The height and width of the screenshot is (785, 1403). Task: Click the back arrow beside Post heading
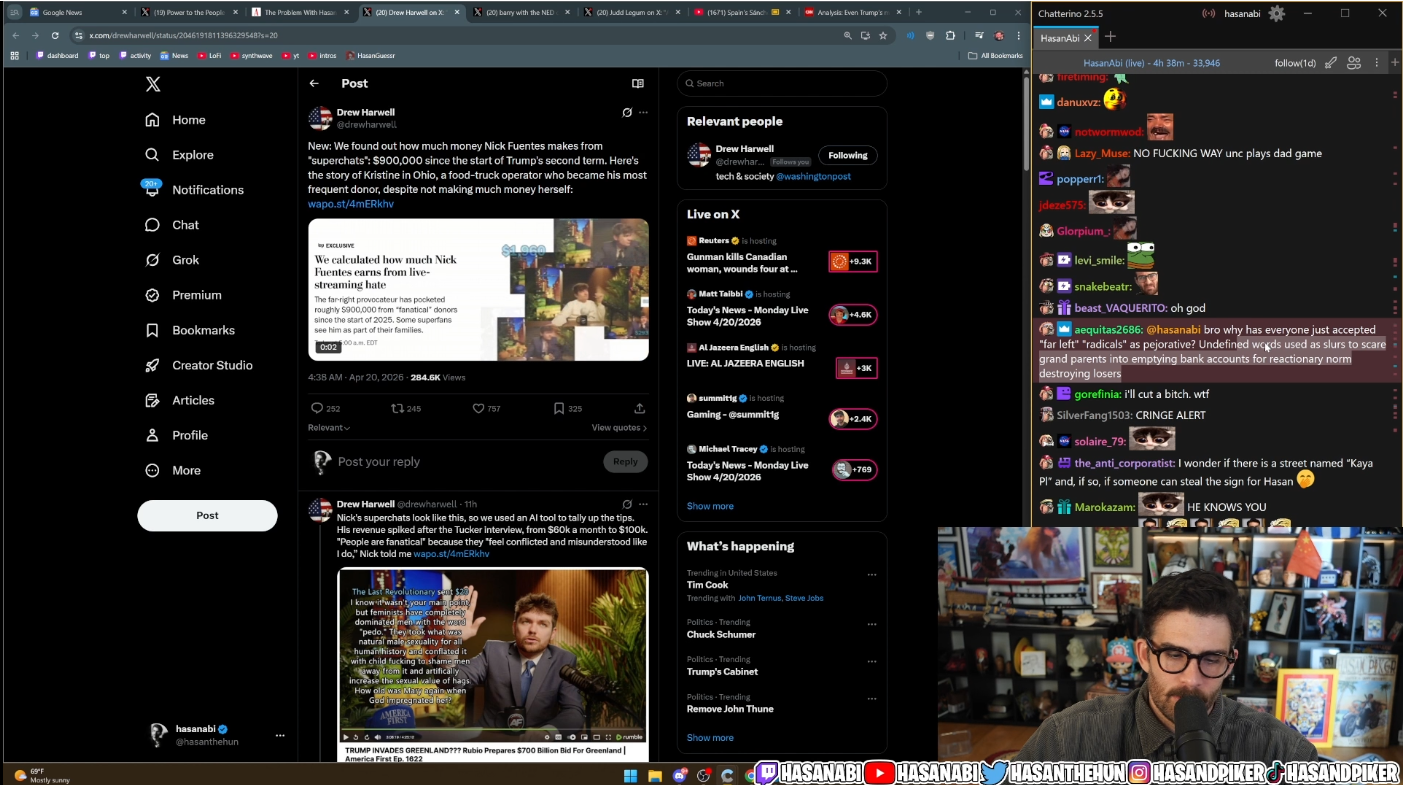tap(314, 84)
